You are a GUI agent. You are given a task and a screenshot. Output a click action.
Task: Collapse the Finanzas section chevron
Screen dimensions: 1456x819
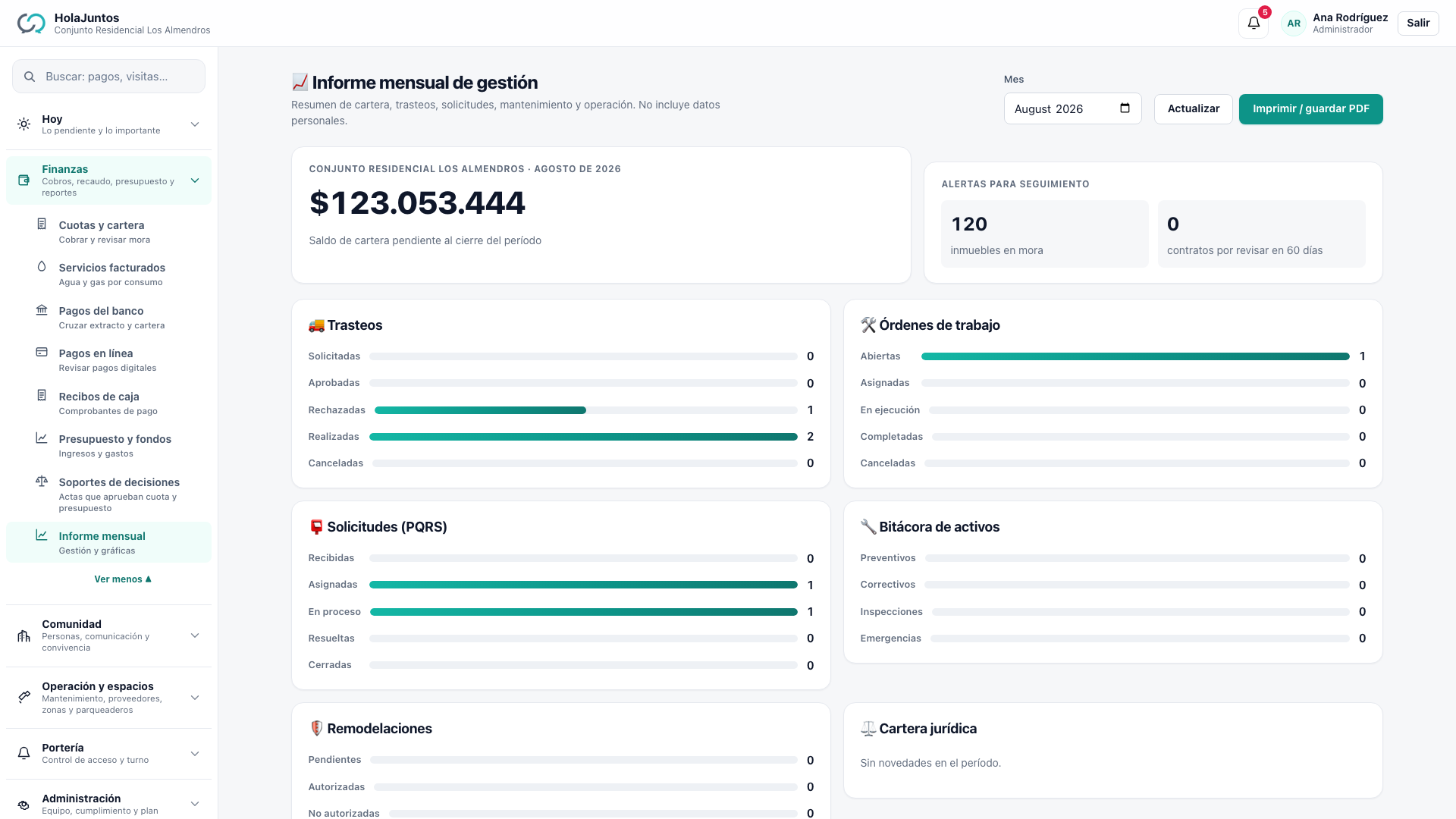(x=195, y=180)
